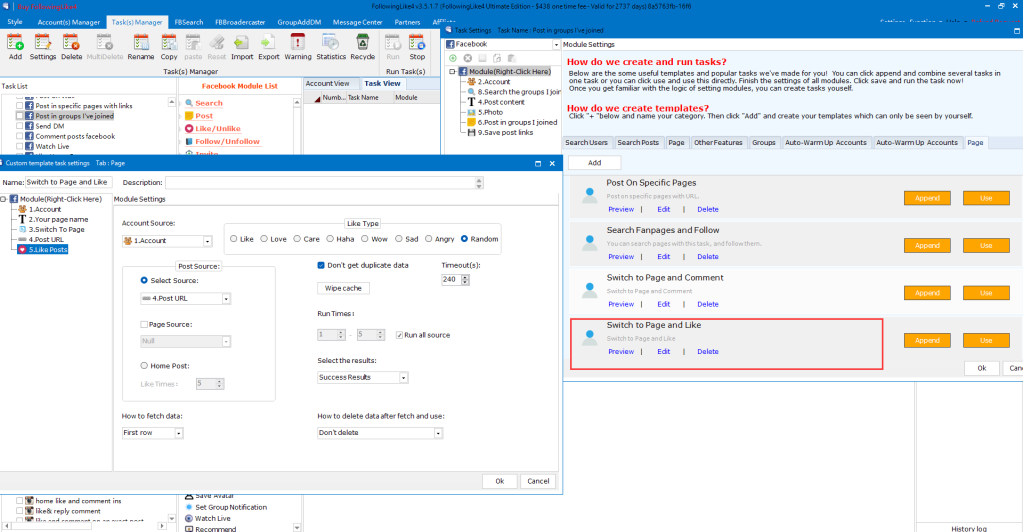Choose the Home Post radio button
The width and height of the screenshot is (1023, 532).
pyautogui.click(x=144, y=366)
